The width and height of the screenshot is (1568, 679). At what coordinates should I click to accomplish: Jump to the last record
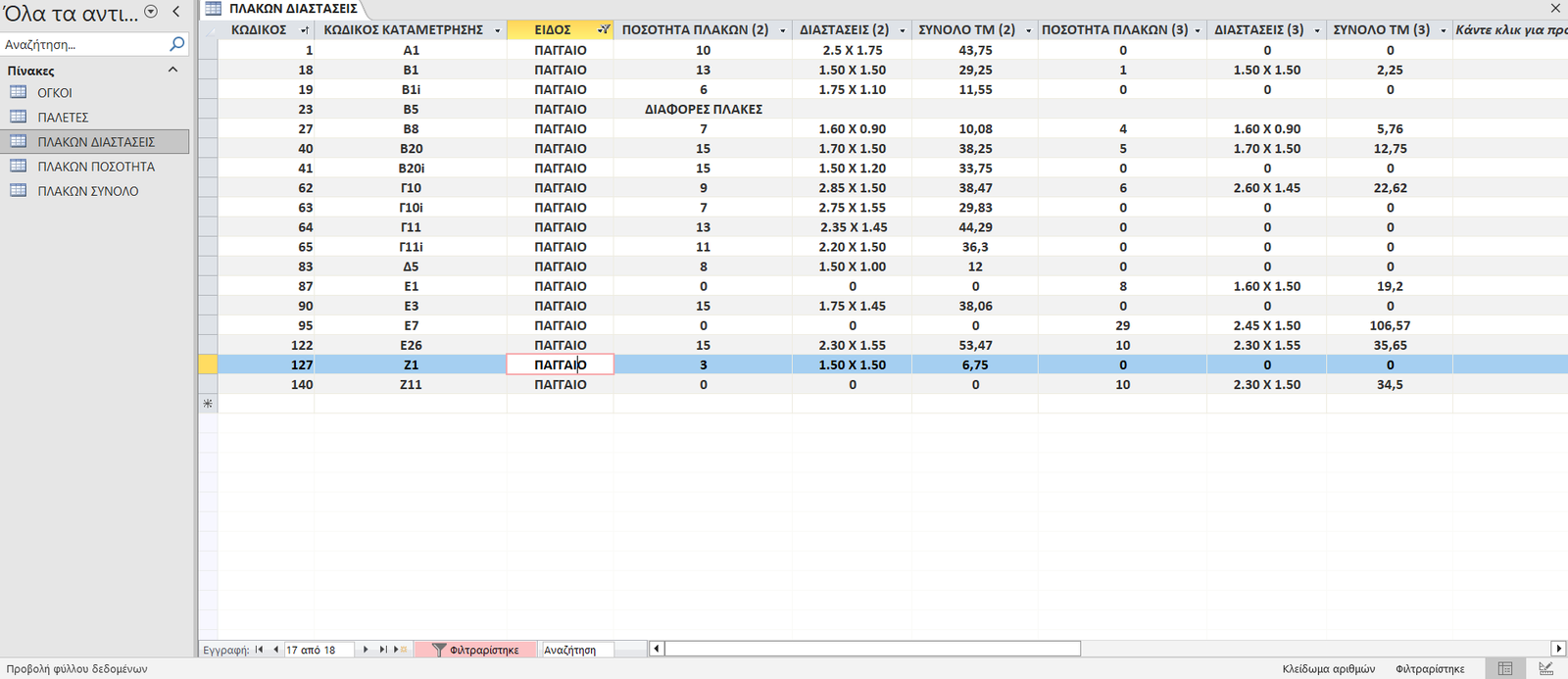point(383,650)
